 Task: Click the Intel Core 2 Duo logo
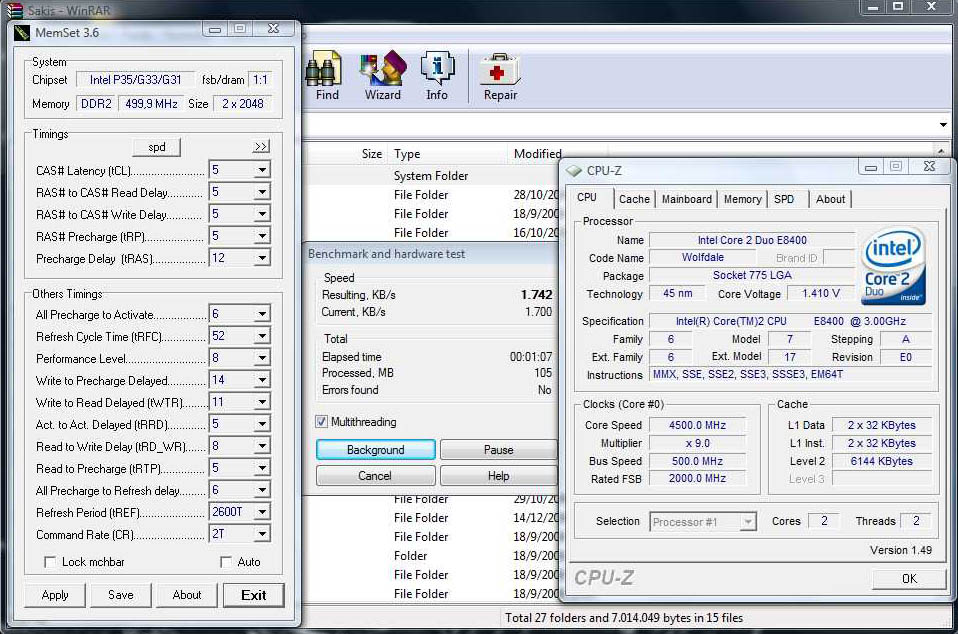[x=893, y=266]
